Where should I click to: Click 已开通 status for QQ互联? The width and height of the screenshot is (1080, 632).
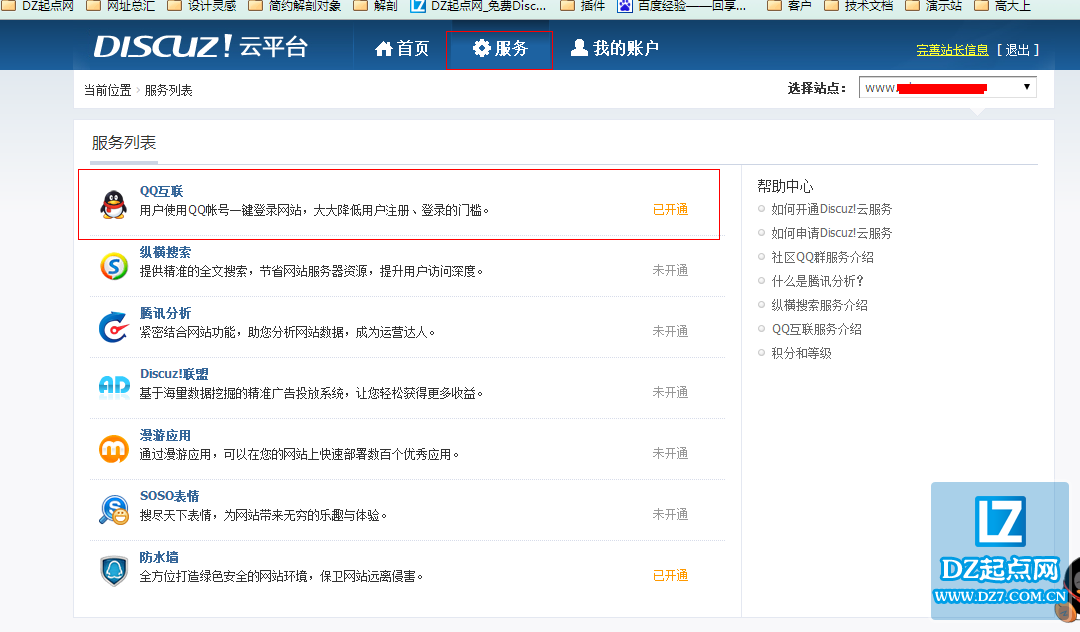[x=670, y=209]
